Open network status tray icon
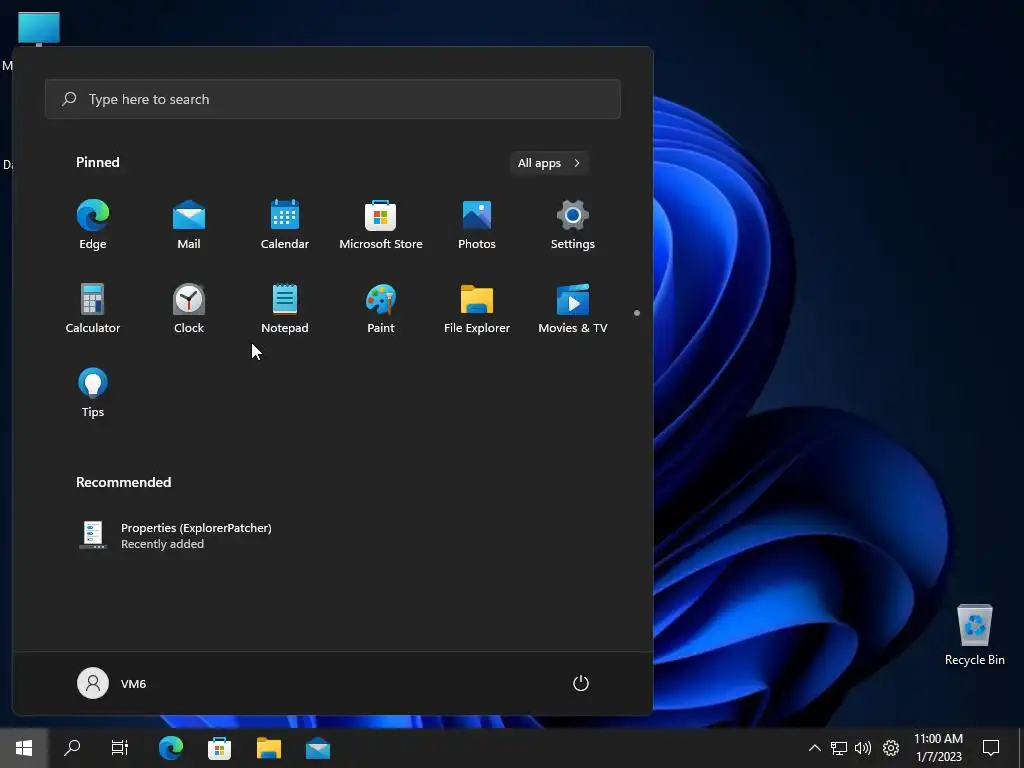 coord(839,748)
